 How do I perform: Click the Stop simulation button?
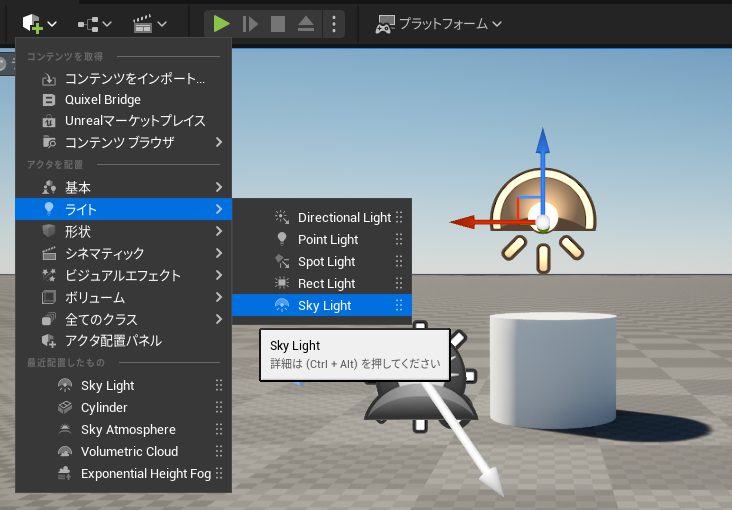click(278, 23)
